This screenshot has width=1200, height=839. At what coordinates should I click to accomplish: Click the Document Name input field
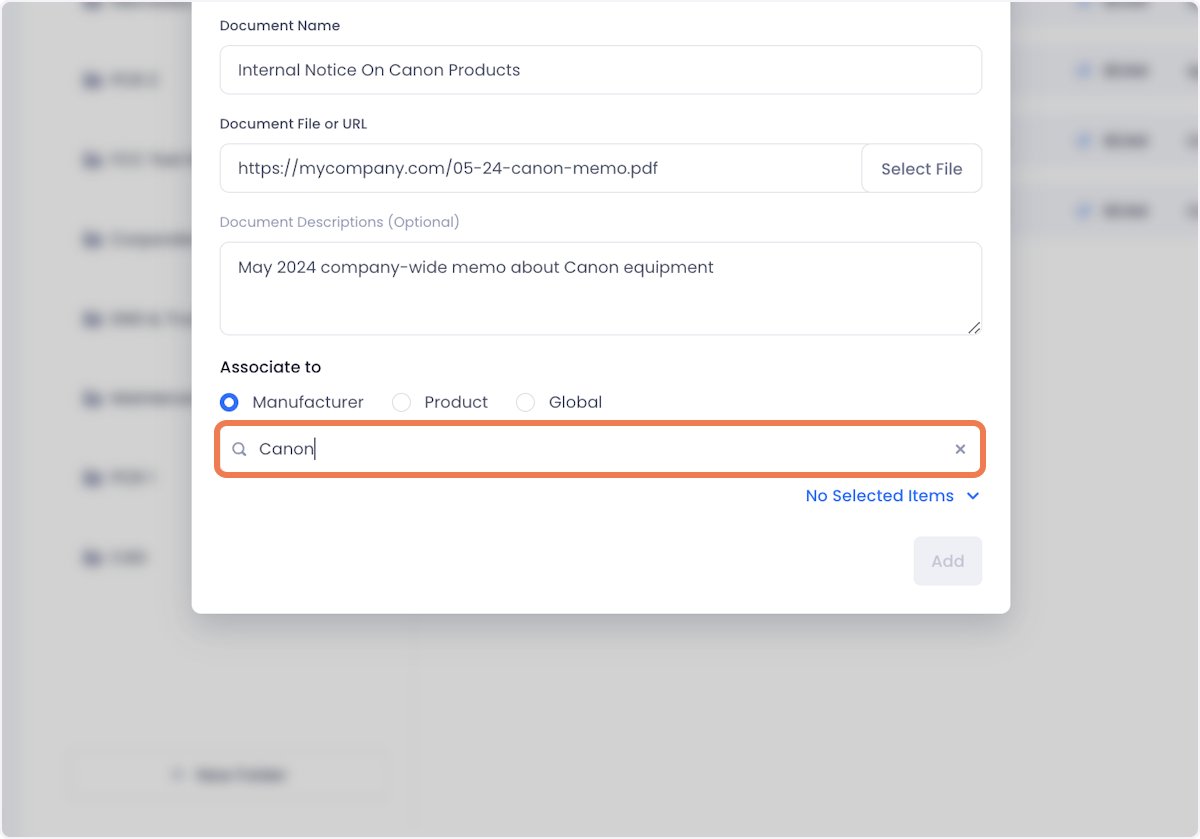(600, 70)
